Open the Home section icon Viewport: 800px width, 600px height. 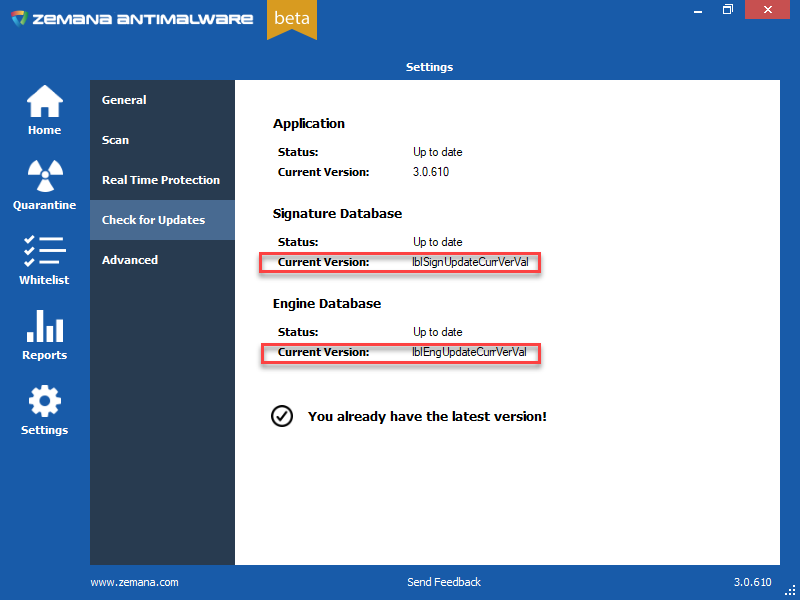[44, 101]
